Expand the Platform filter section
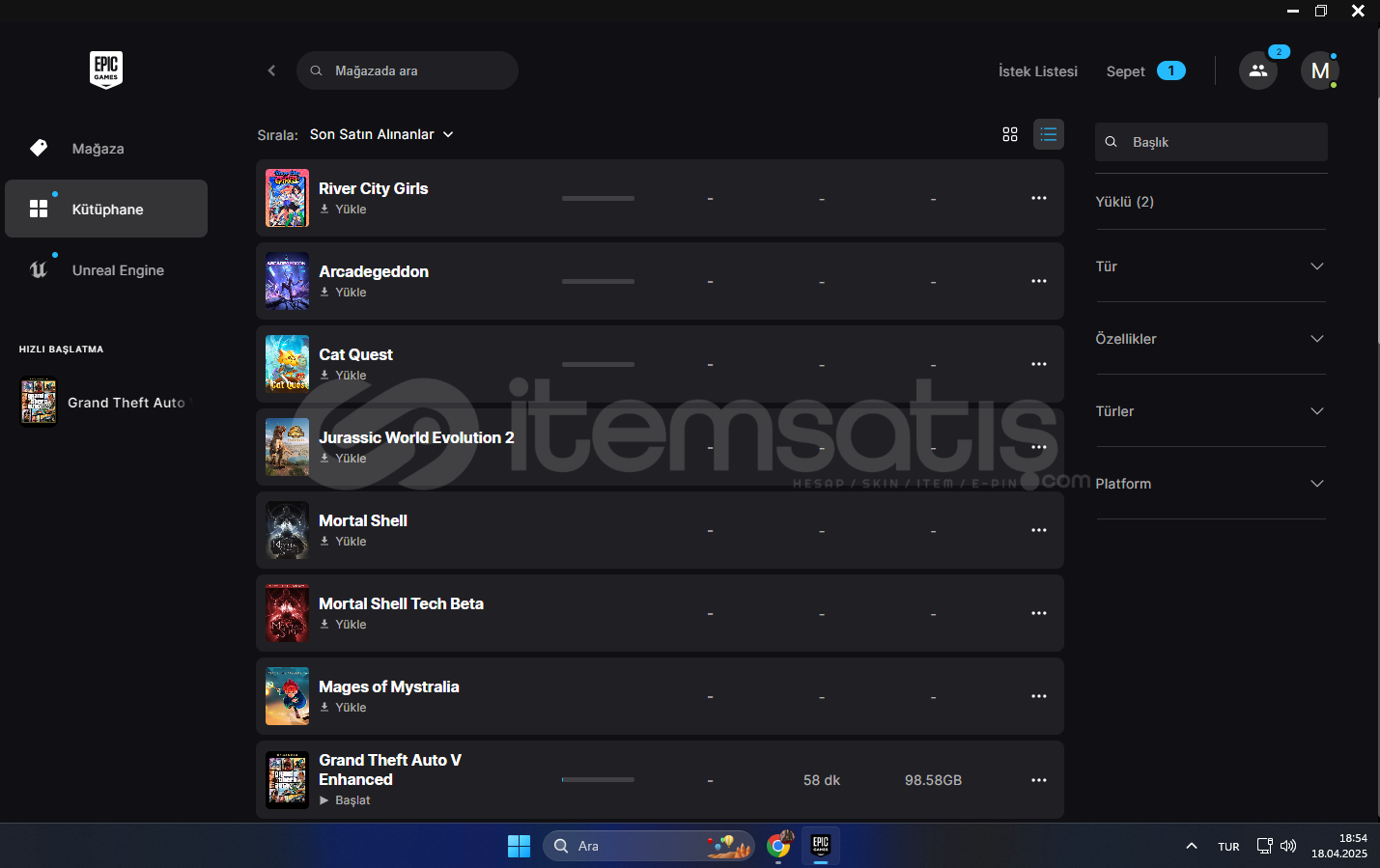 1210,484
